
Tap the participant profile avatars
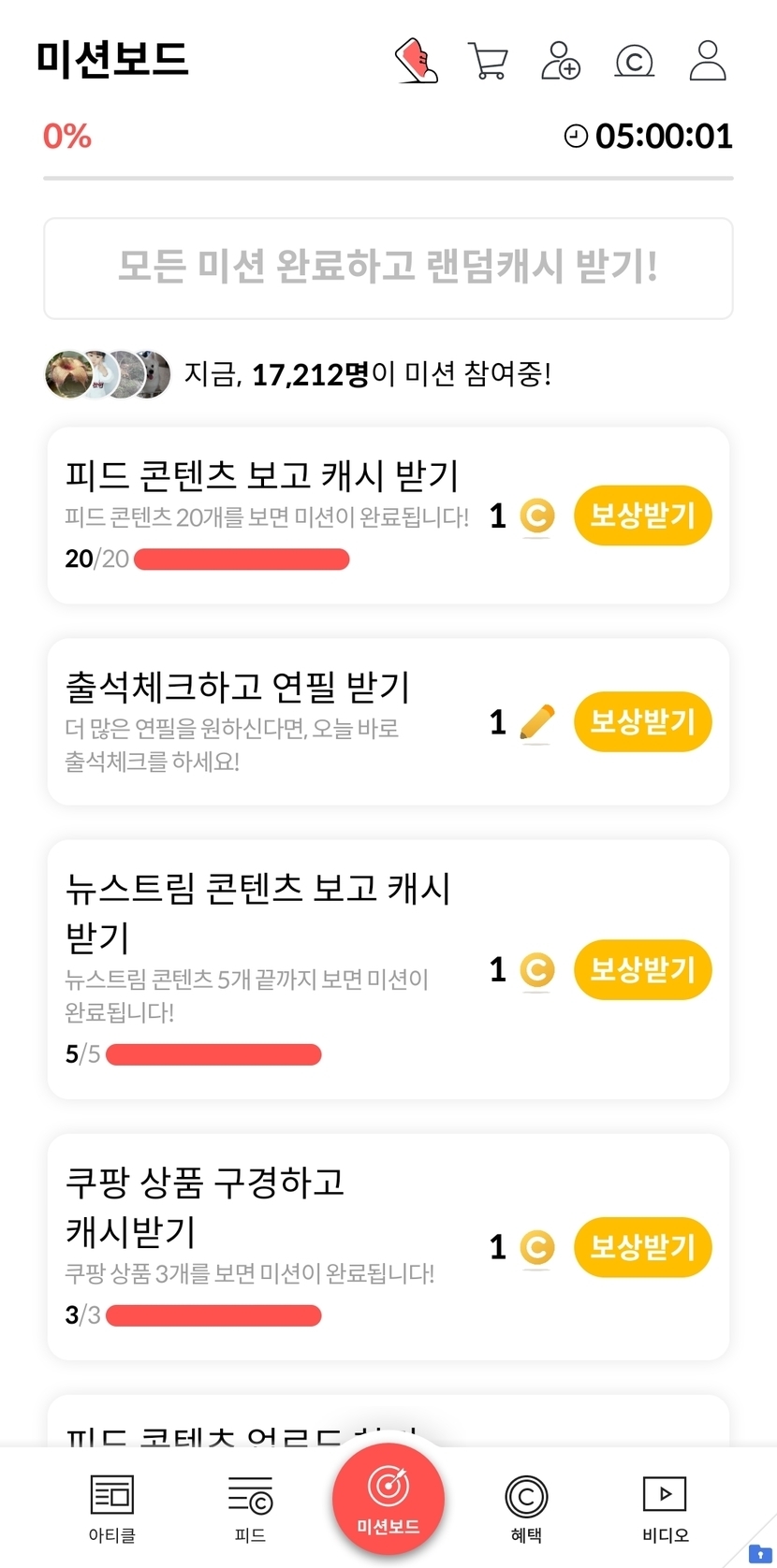tap(108, 375)
